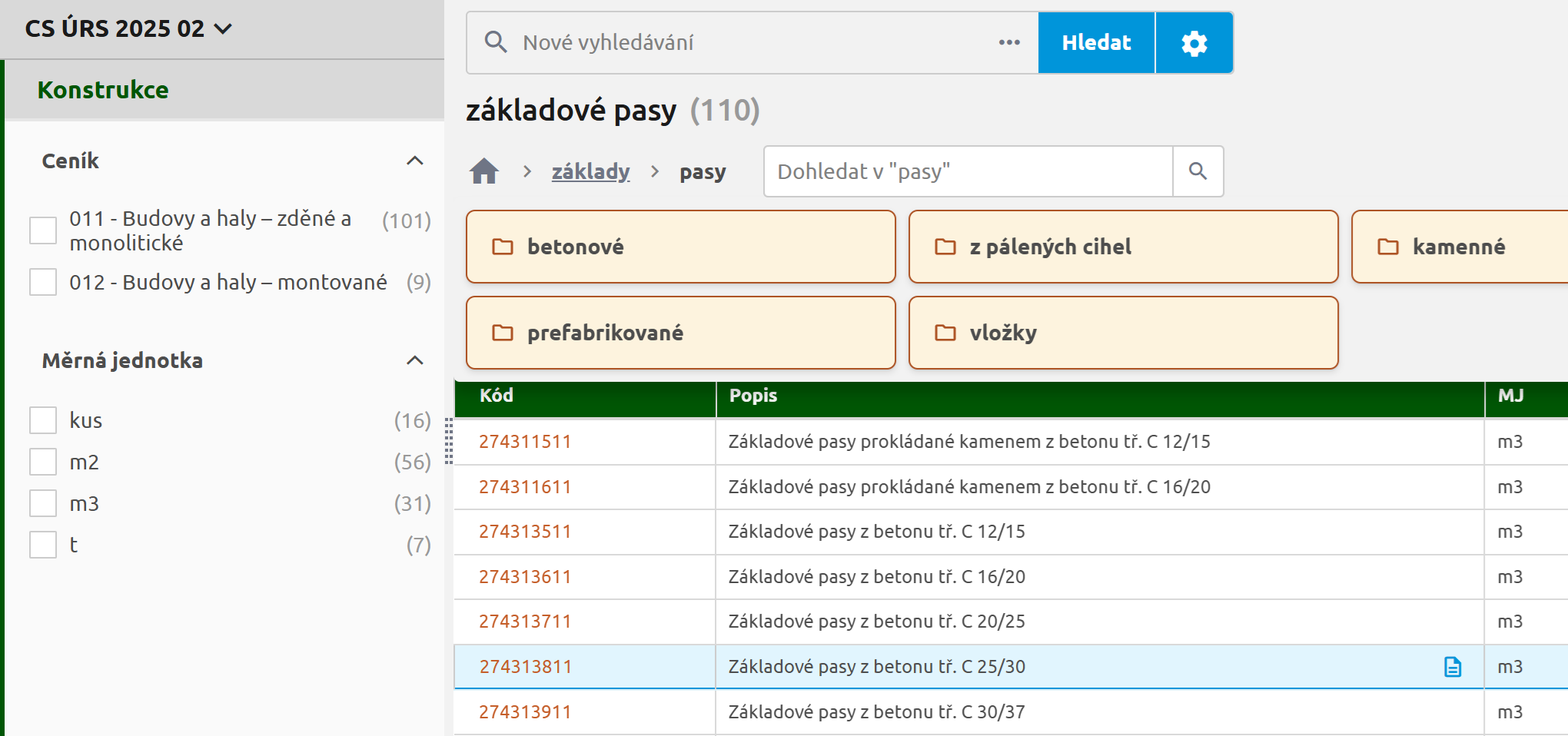Open the 'vložky' folder
The width and height of the screenshot is (1568, 736).
pos(1123,333)
